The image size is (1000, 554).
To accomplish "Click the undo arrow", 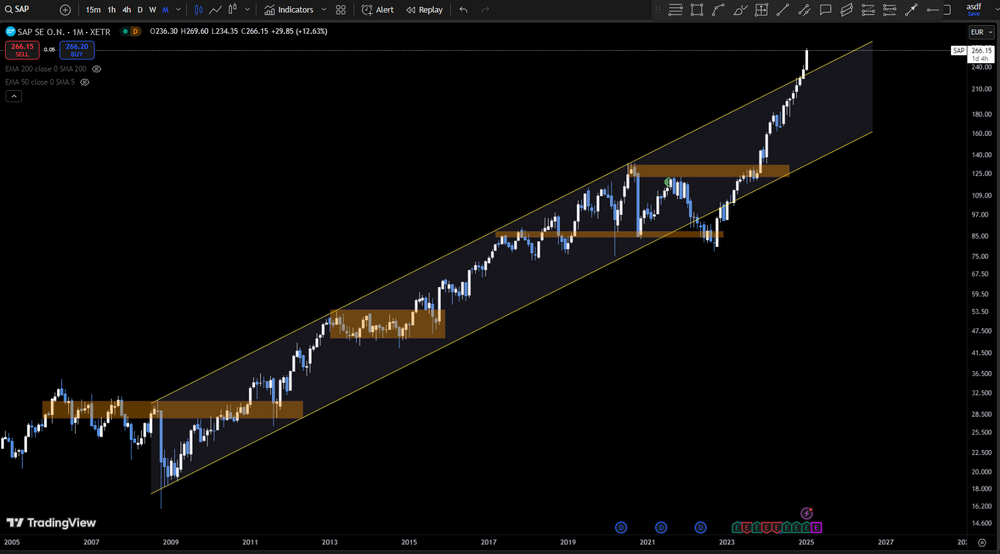I will [463, 10].
